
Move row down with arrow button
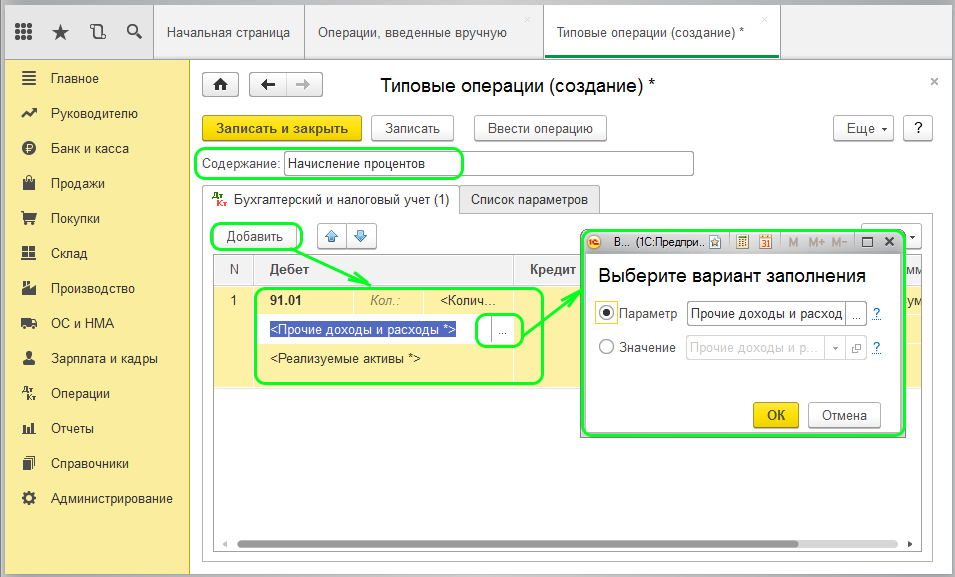(x=360, y=236)
